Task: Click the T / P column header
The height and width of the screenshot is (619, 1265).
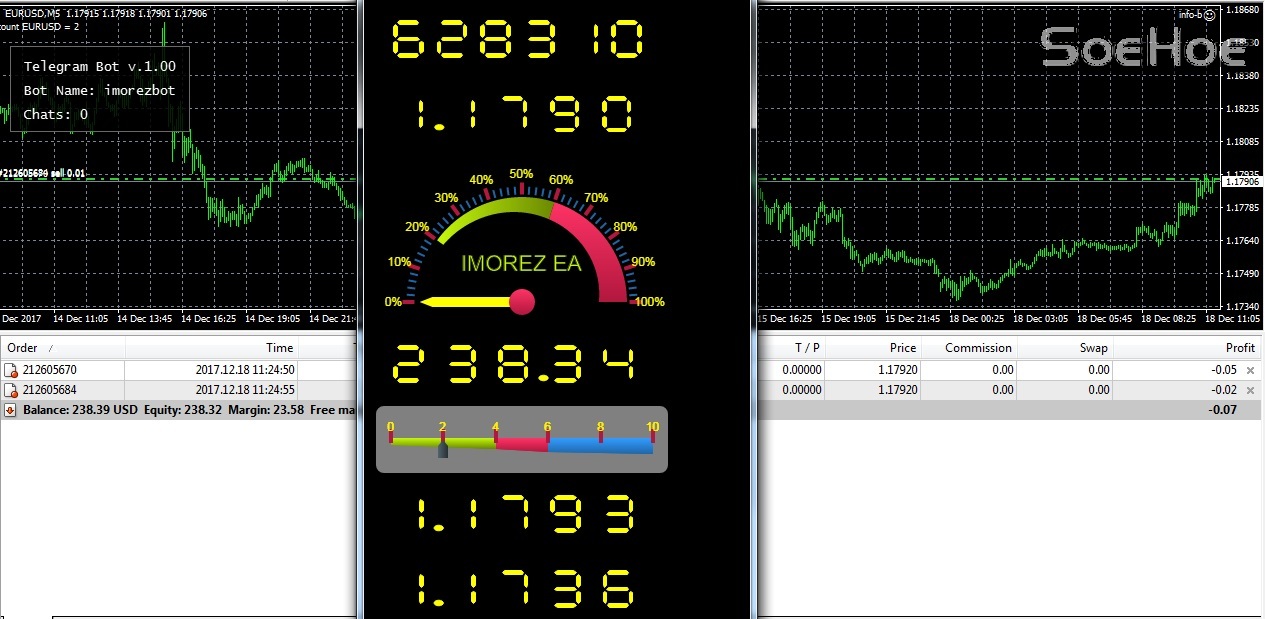Action: [807, 348]
